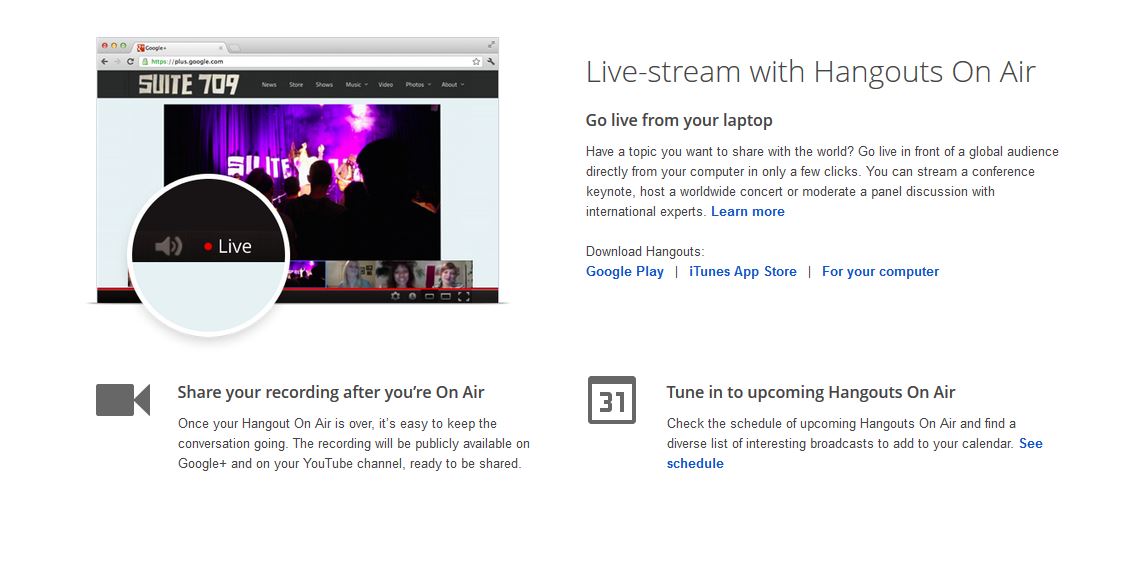Open a new tab beside Google+

point(235,48)
